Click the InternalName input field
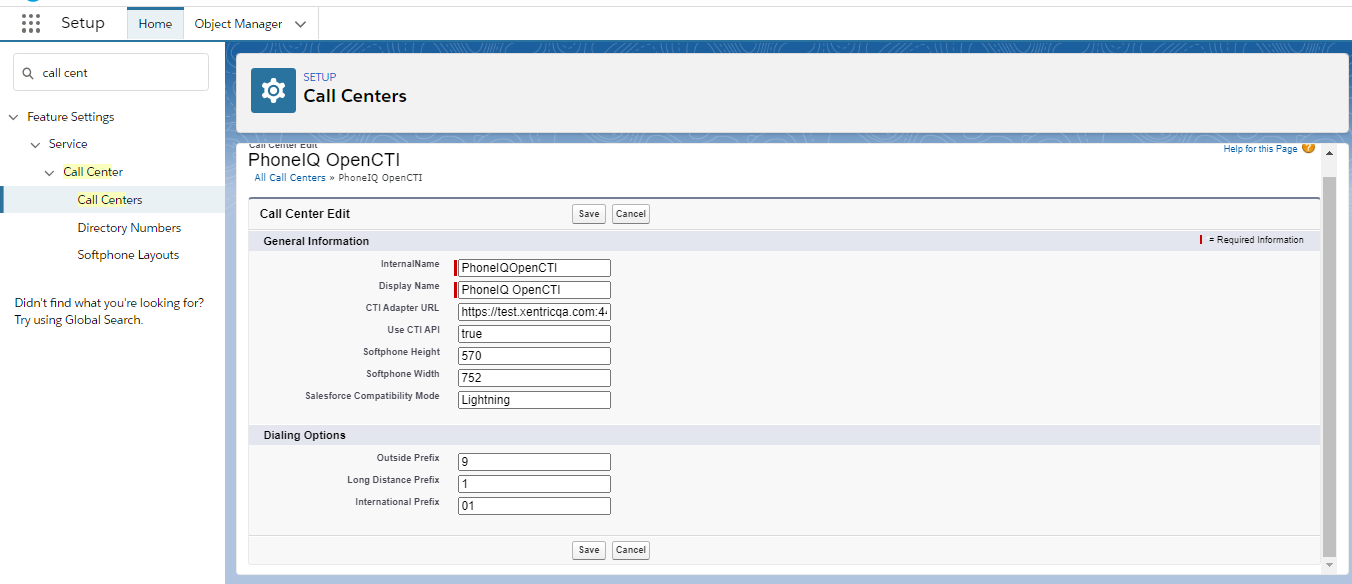 [534, 268]
